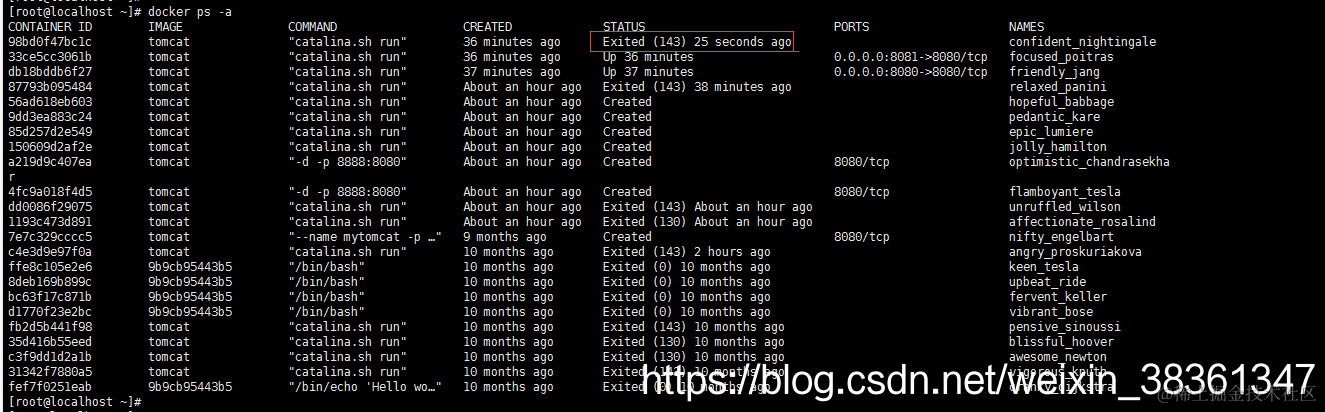Click the hopeful_babbage container name

pyautogui.click(x=1061, y=102)
